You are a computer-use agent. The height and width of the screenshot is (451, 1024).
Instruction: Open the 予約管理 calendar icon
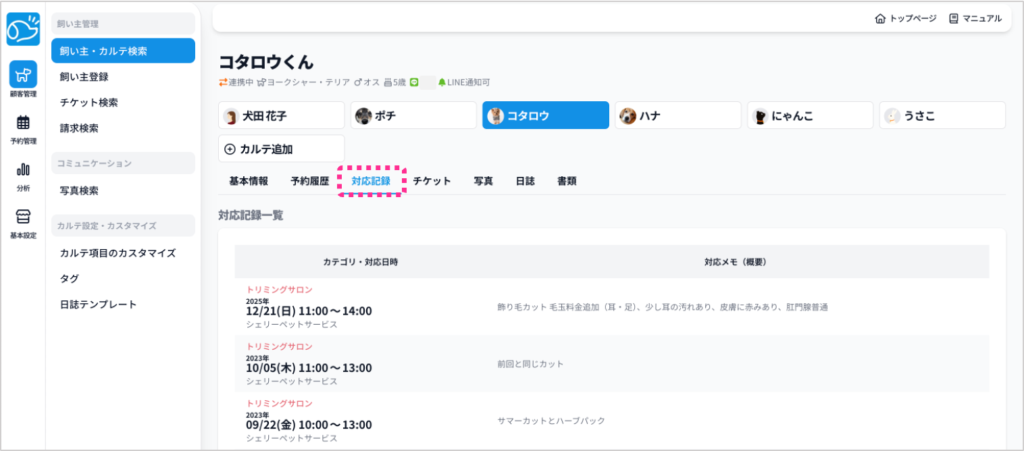pyautogui.click(x=23, y=127)
